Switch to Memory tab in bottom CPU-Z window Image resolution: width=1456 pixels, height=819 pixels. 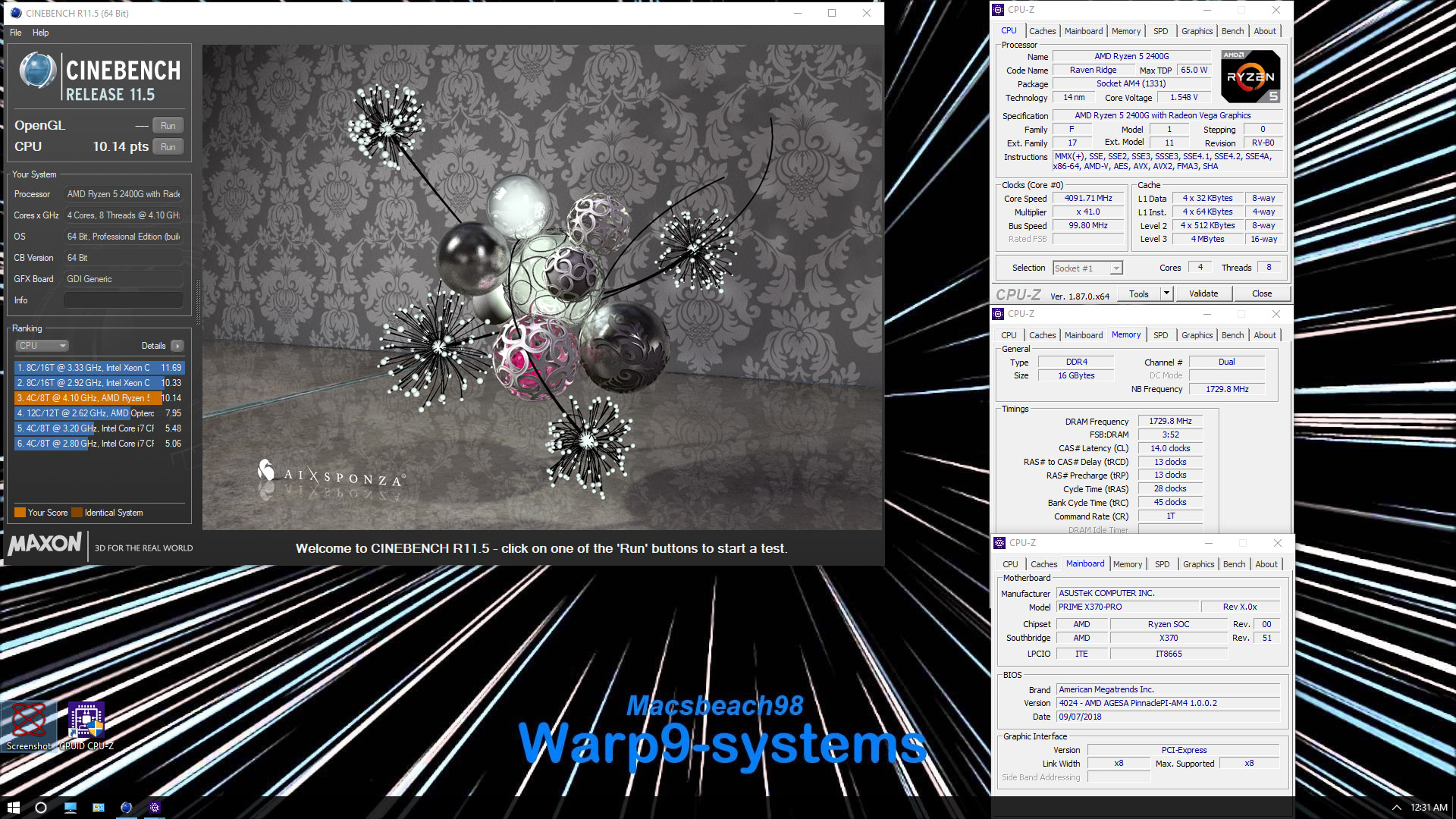click(x=1128, y=564)
